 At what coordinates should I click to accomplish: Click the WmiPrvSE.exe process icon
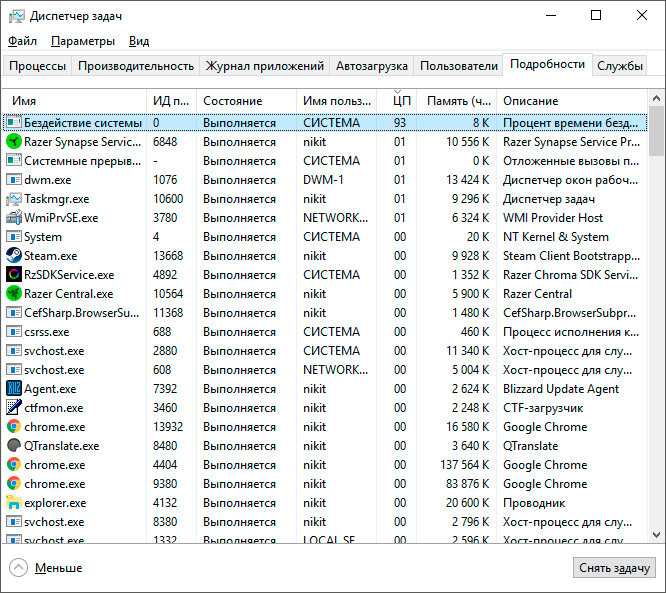click(14, 218)
